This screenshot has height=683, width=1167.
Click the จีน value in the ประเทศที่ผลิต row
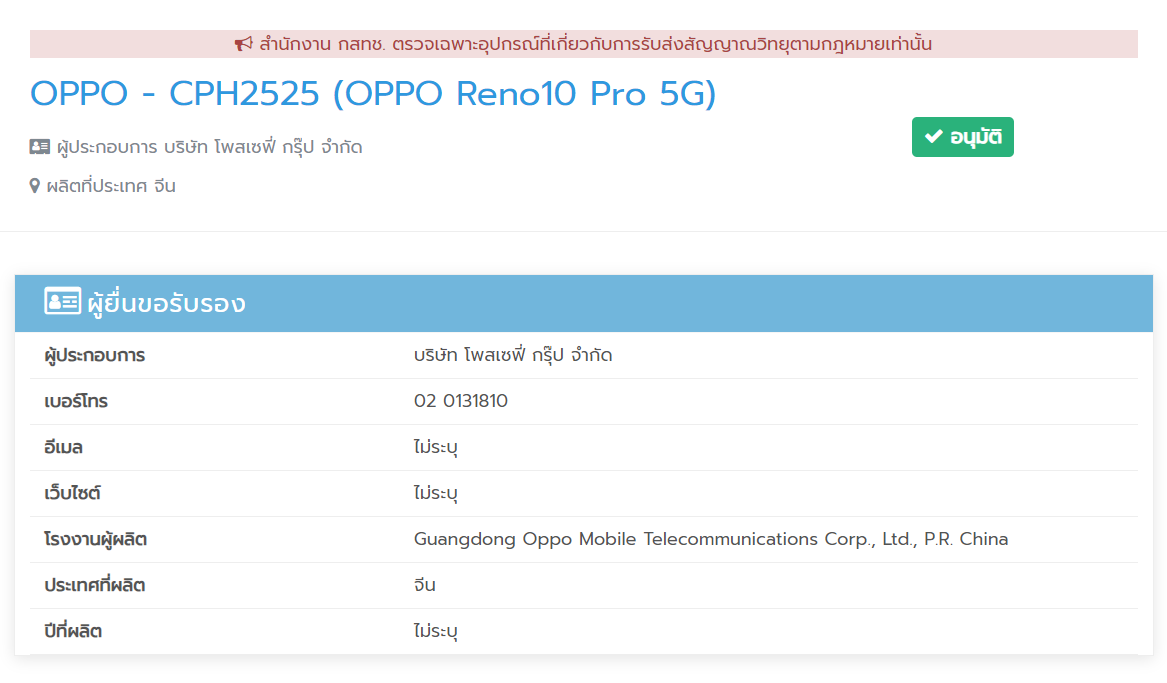(x=425, y=585)
